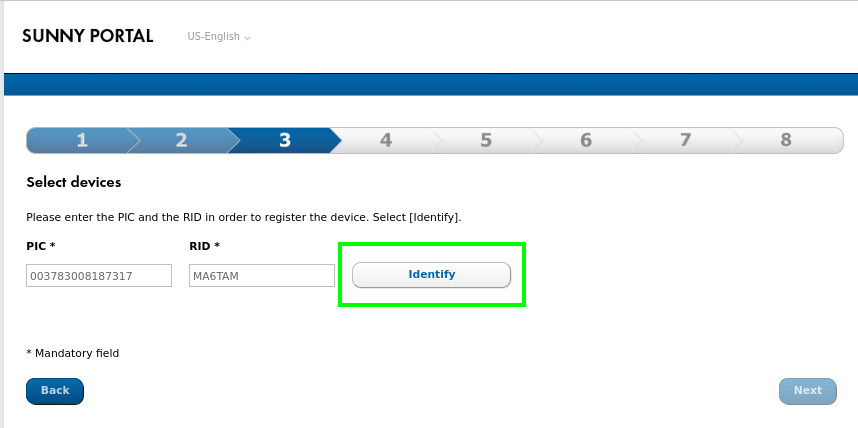Jump to final step 8 in the wizard
This screenshot has height=428, width=858.
(x=786, y=141)
